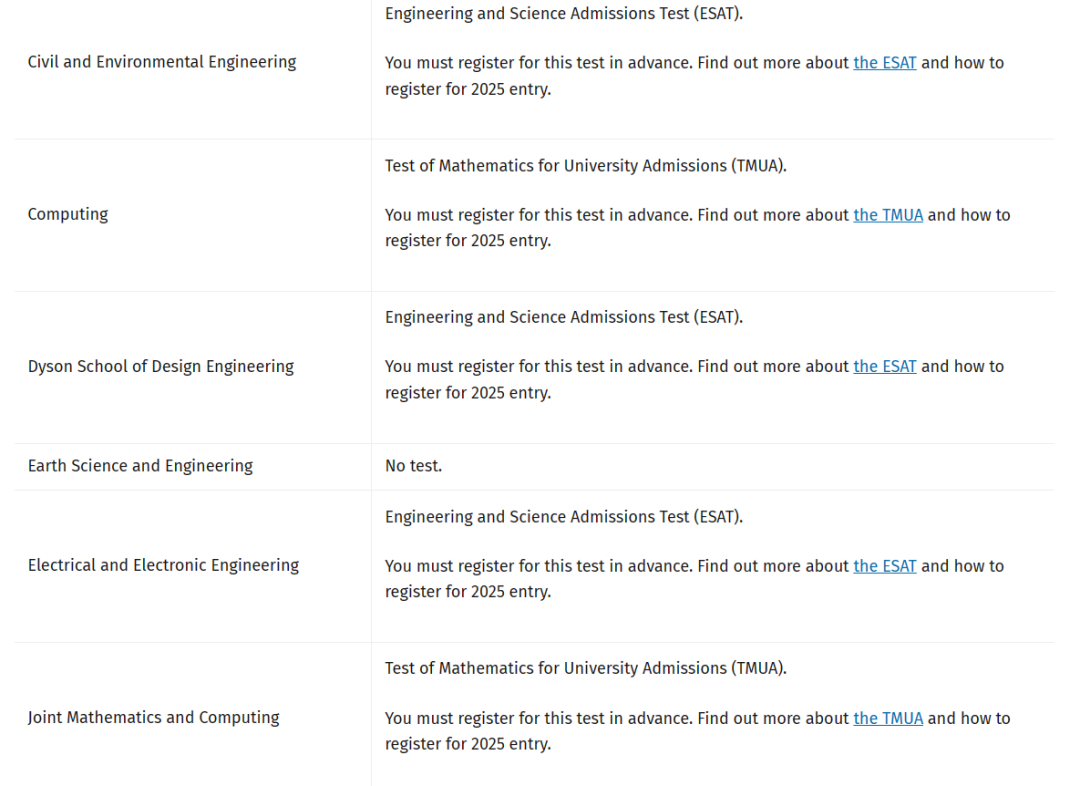Visit the TMUA link for Joint Mathematics and Computing
This screenshot has height=786, width=1080.
[888, 718]
